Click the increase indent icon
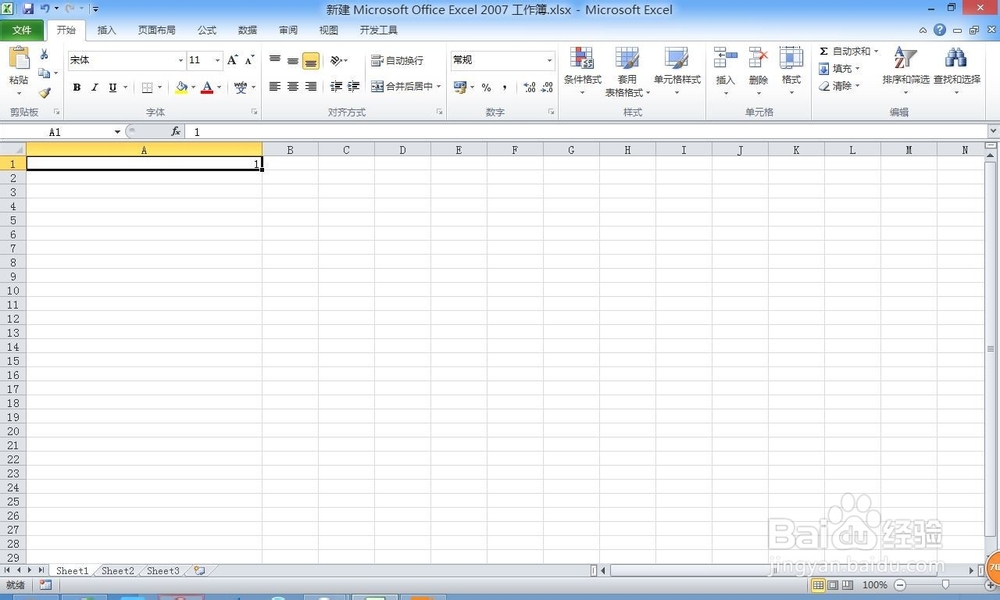 pos(353,86)
